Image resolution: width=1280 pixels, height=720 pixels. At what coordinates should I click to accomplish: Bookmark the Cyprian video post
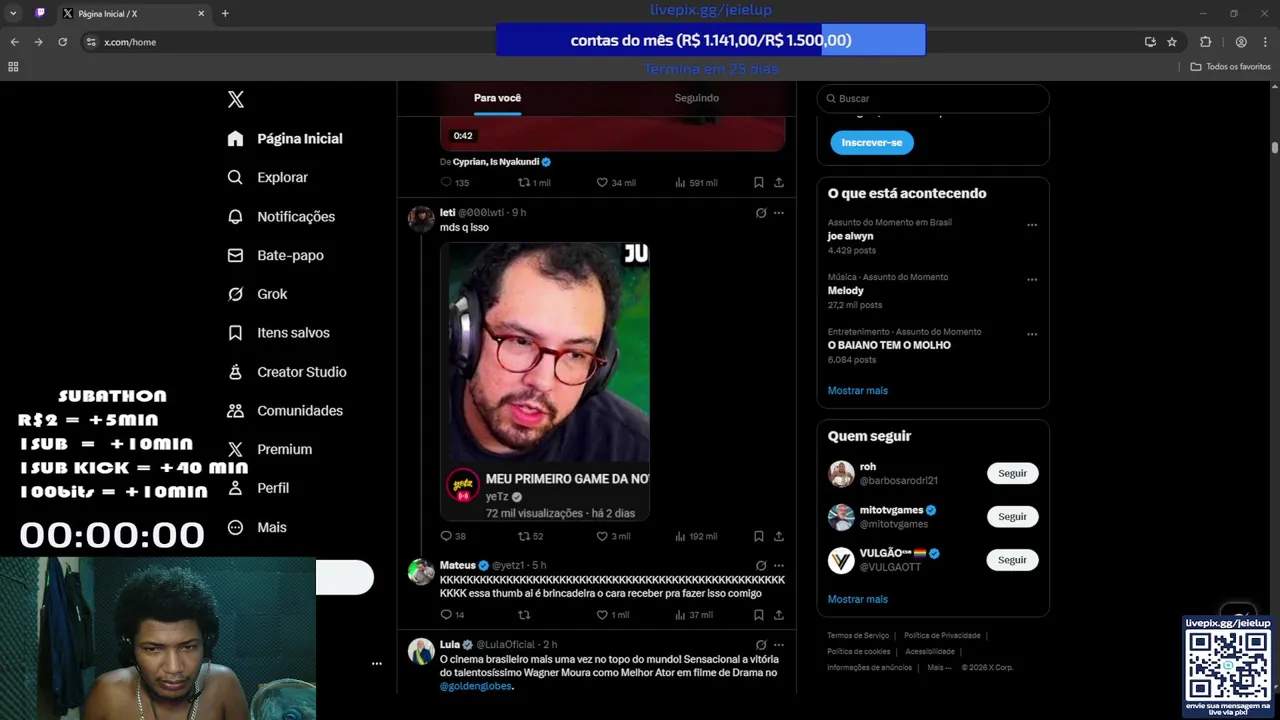coord(759,183)
